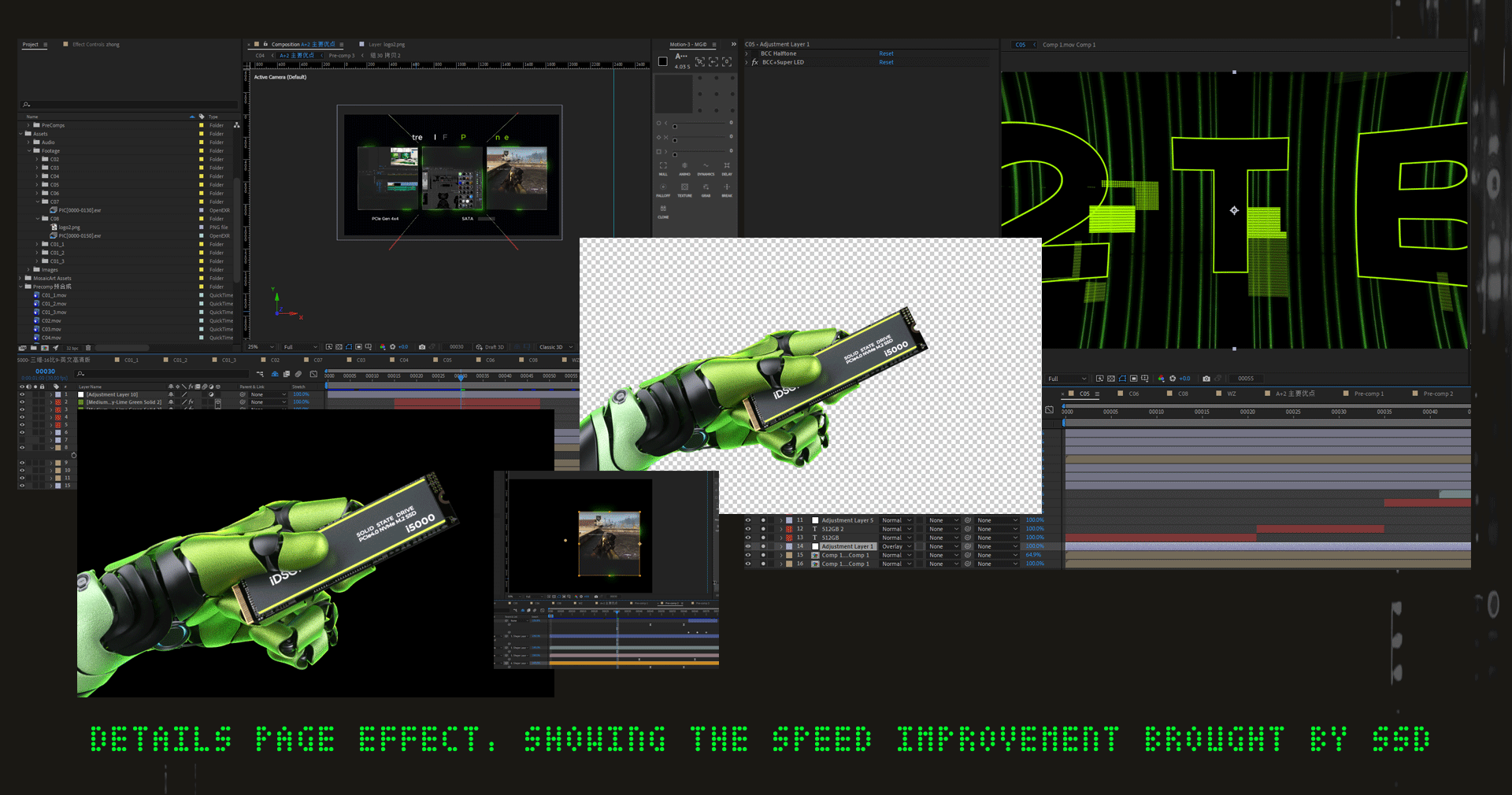Click the Anchor Point Animo tool in Motion-3
1512x795 pixels.
[684, 168]
